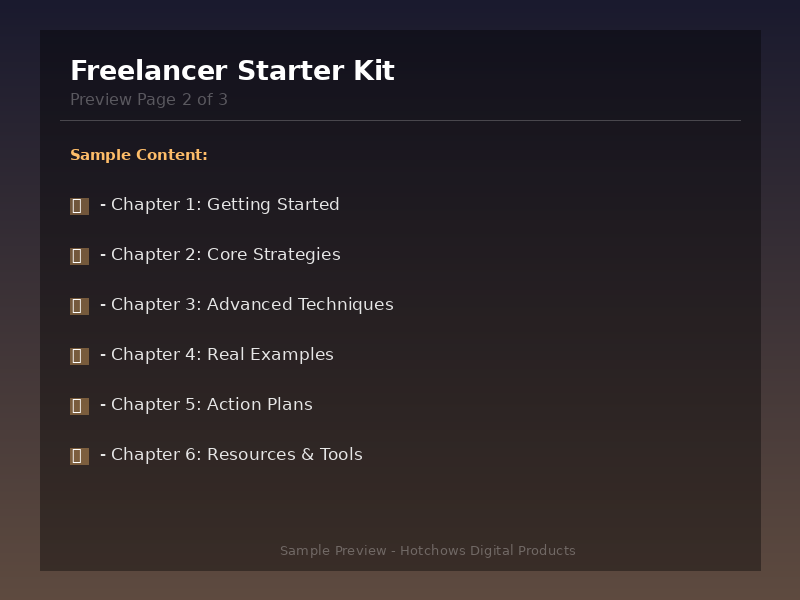Click the Chapter 5 book icon

click(79, 406)
